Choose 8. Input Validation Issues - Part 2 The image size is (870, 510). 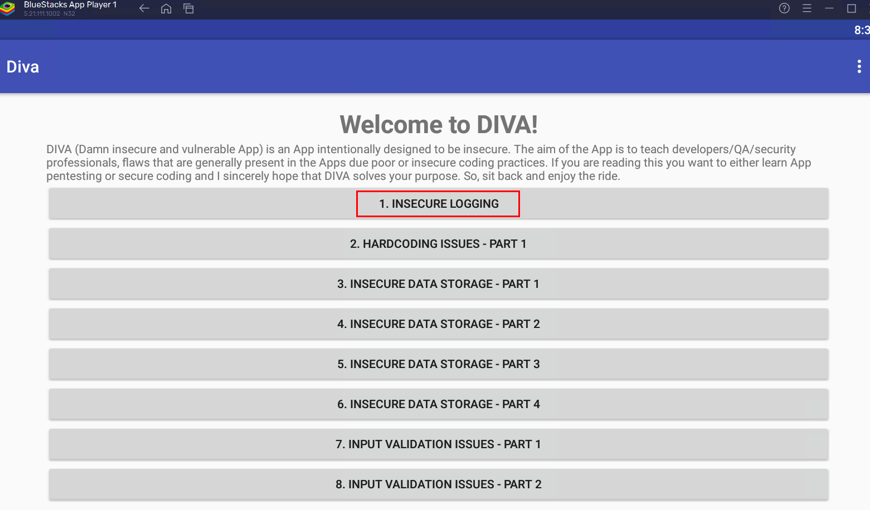click(438, 484)
